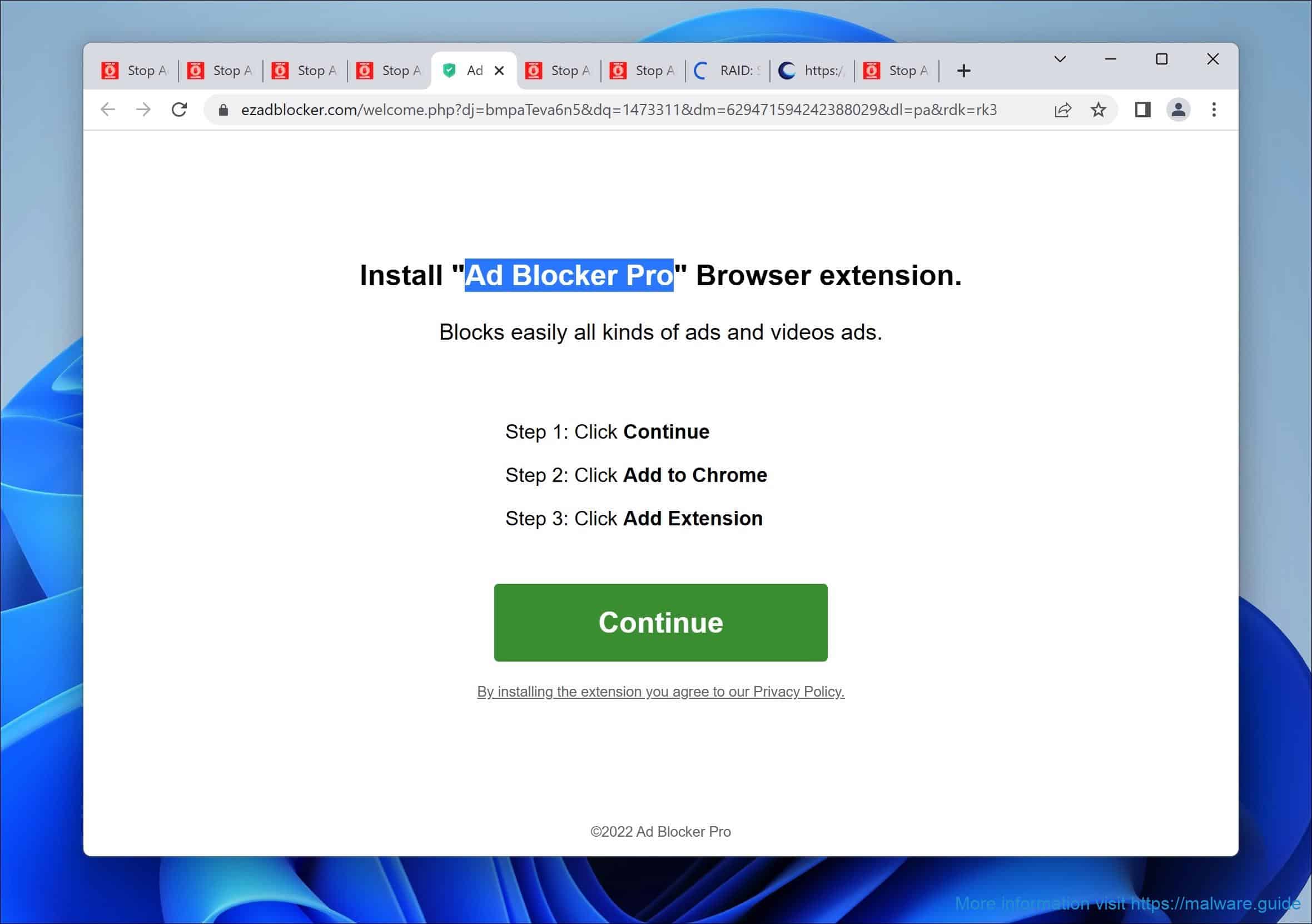
Task: Go back using the browser back arrow
Action: click(107, 109)
